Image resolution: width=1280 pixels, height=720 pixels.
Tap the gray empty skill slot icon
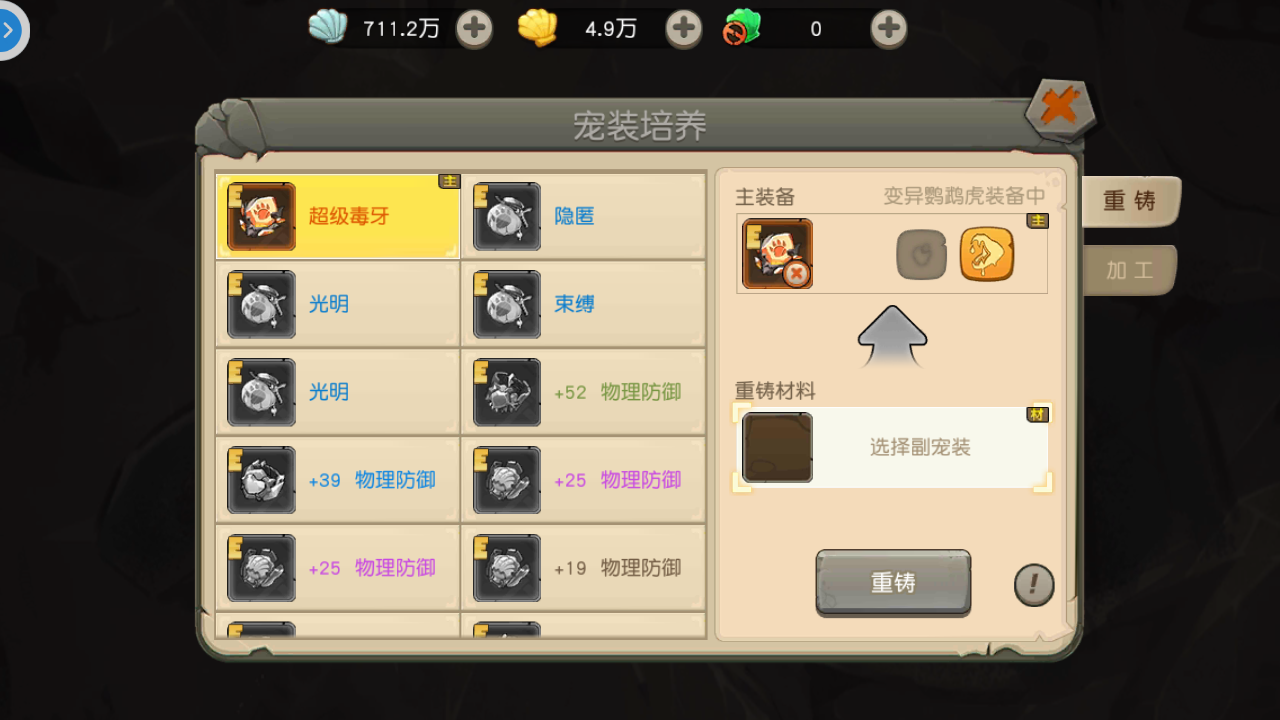(x=921, y=254)
